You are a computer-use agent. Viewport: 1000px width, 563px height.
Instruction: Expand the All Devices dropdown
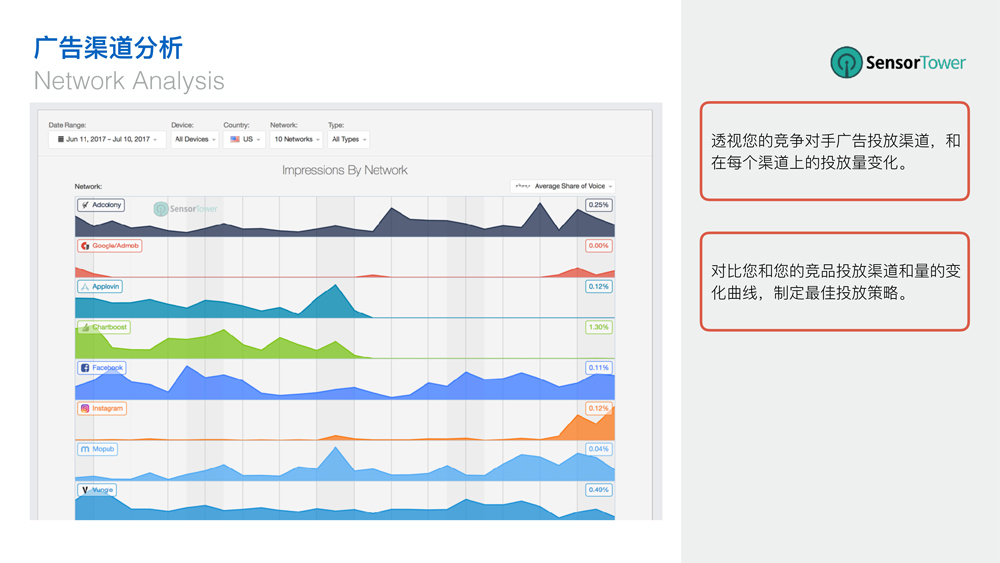tap(194, 140)
